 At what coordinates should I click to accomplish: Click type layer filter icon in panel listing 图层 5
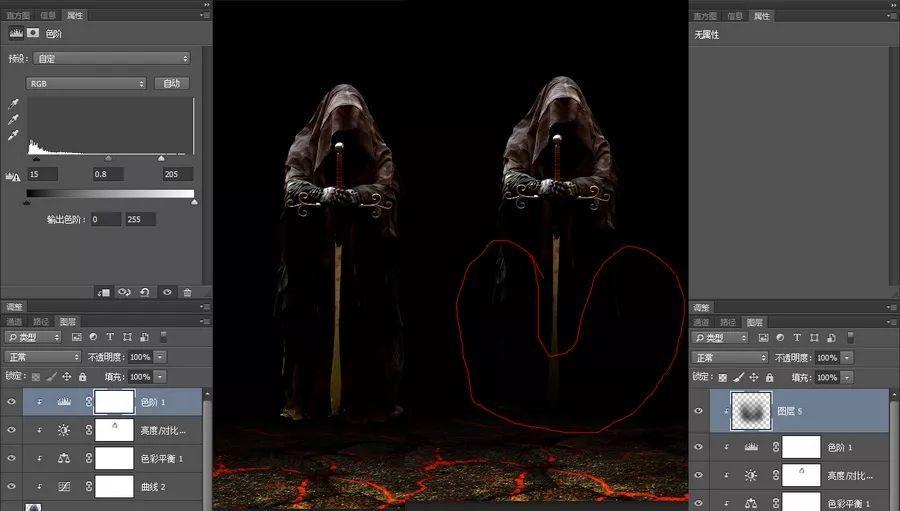tap(797, 338)
